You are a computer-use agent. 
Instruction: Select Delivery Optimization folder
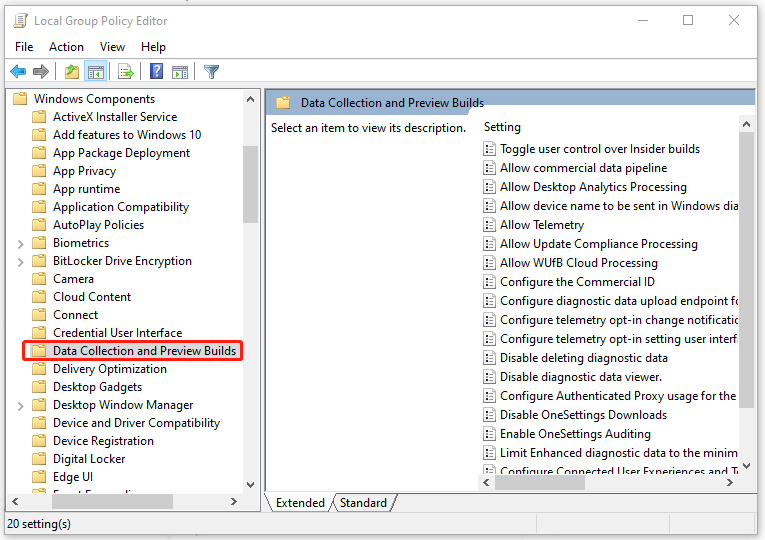pyautogui.click(x=110, y=369)
